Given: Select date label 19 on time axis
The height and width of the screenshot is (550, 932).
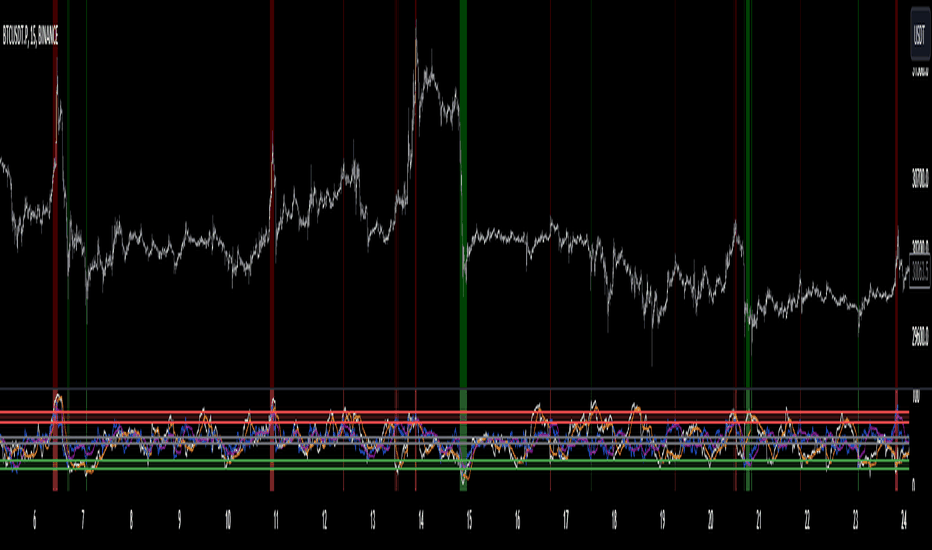Looking at the screenshot, I should tap(662, 520).
